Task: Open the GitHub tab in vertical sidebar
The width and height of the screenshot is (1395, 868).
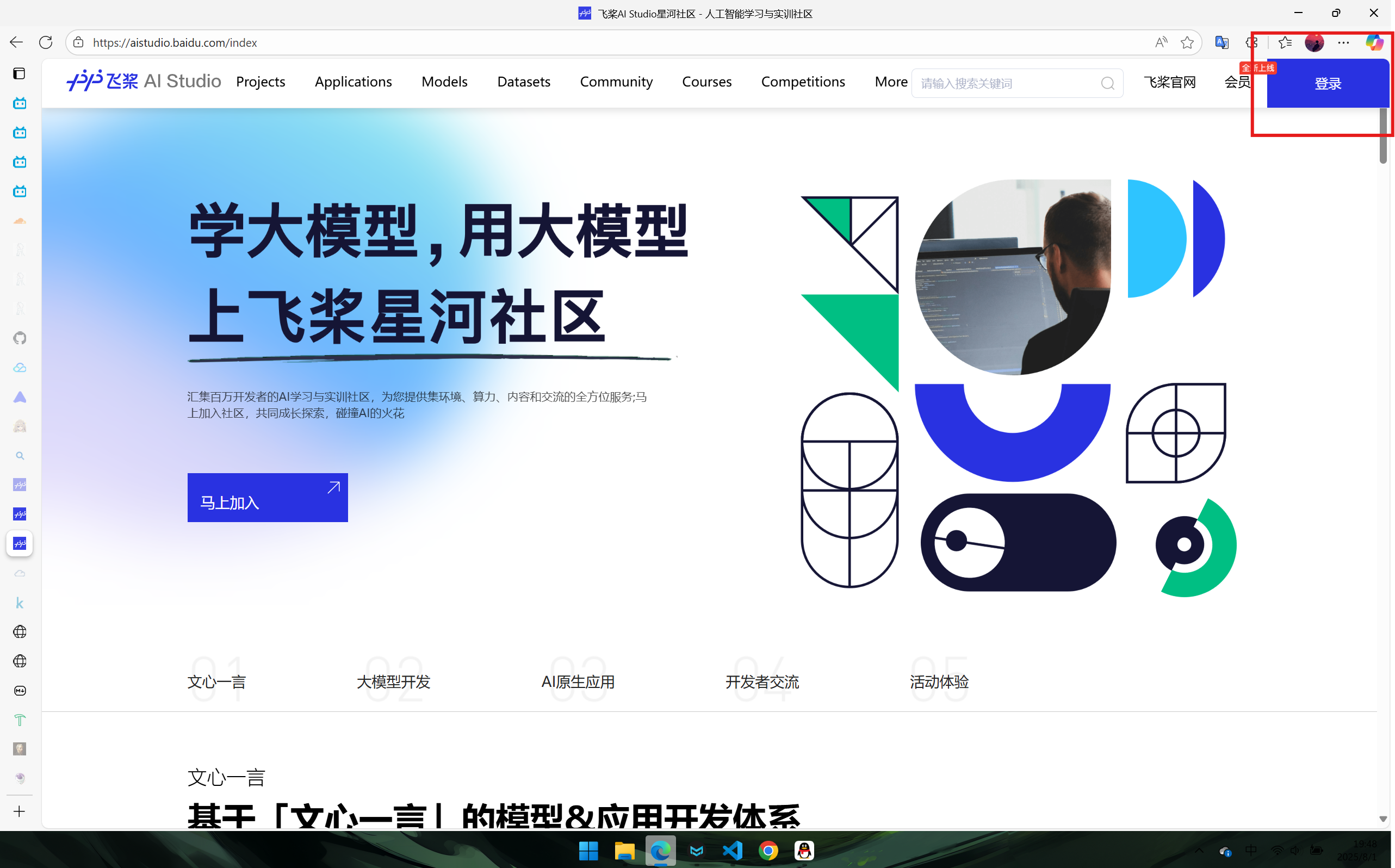Action: coord(20,338)
